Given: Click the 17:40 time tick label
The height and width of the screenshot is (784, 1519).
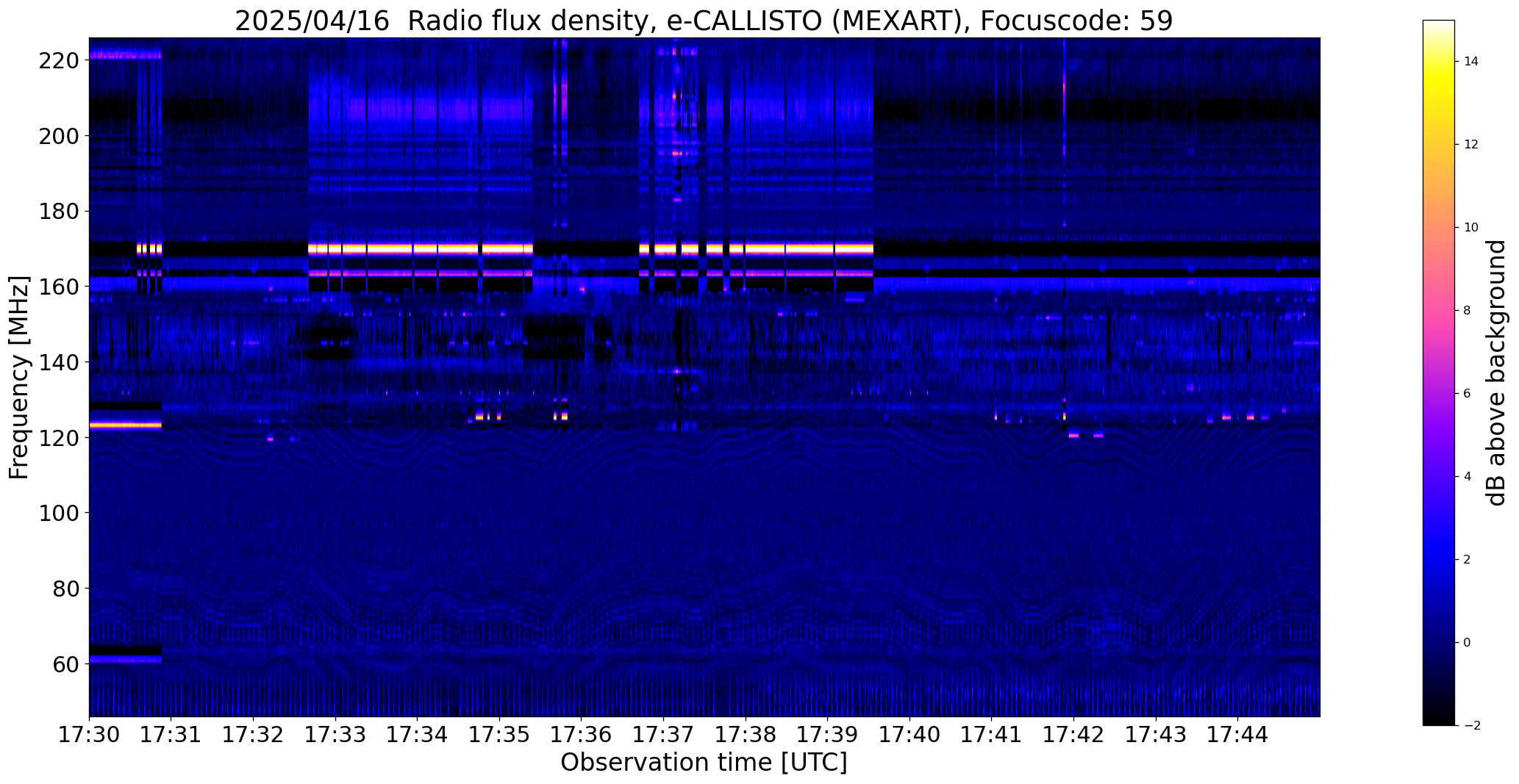Looking at the screenshot, I should point(910,734).
